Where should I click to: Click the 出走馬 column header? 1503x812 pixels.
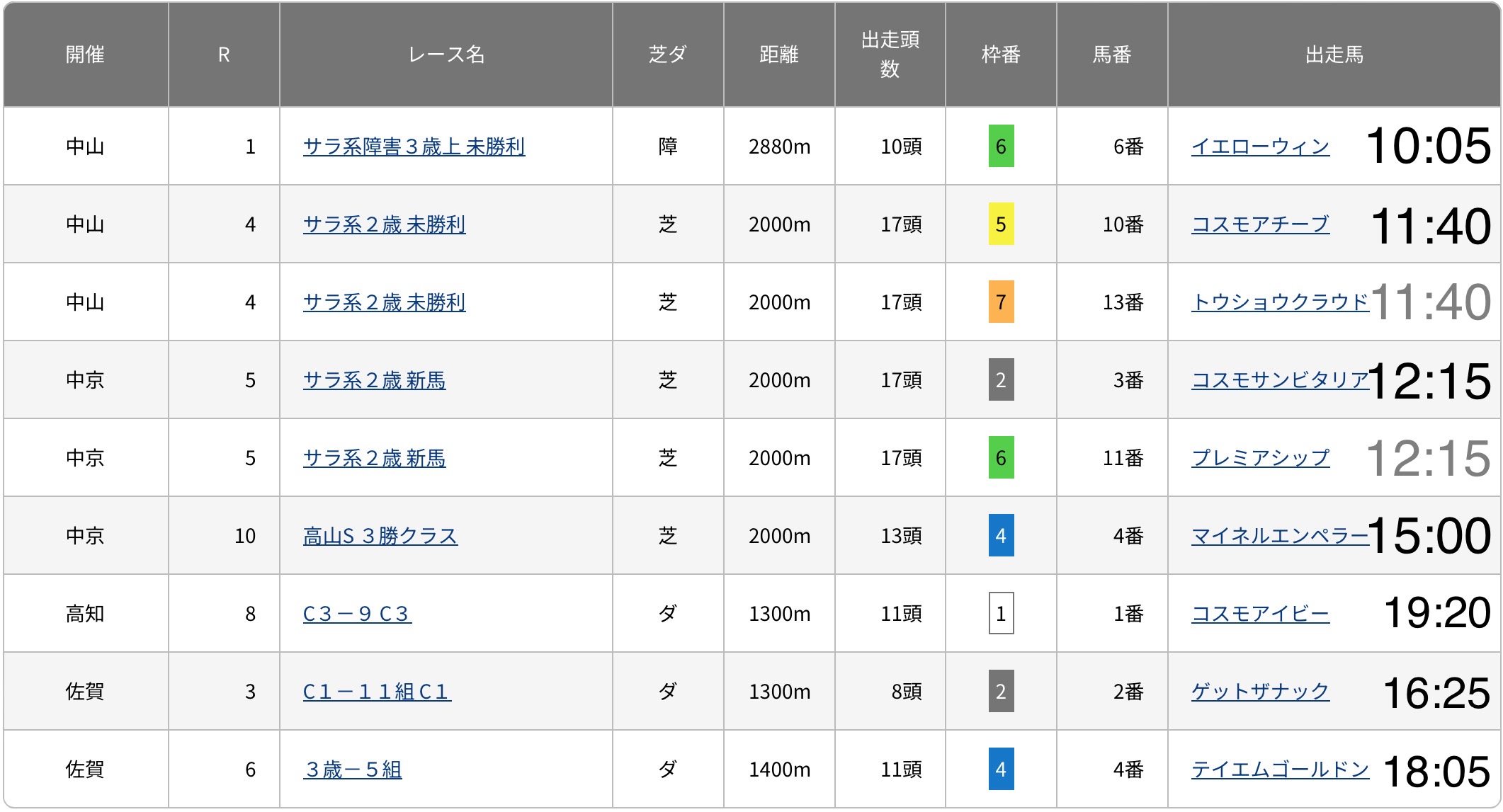(1334, 55)
